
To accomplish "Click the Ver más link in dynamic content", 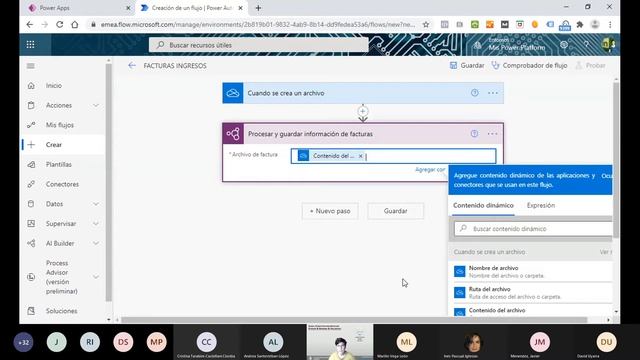I will [x=605, y=252].
